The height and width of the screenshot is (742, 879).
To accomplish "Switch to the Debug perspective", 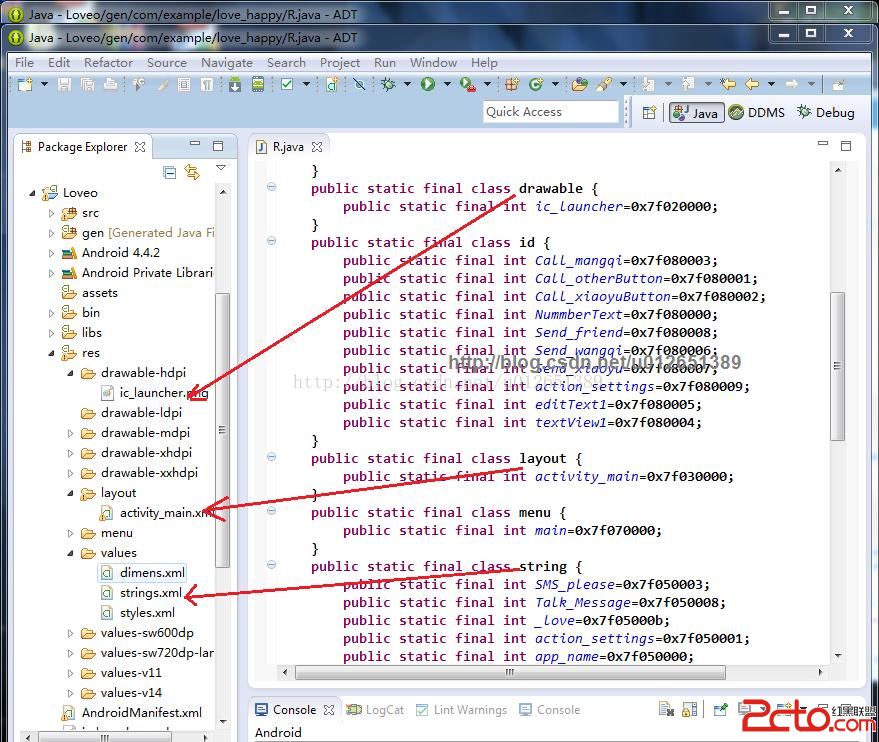I will click(x=826, y=113).
